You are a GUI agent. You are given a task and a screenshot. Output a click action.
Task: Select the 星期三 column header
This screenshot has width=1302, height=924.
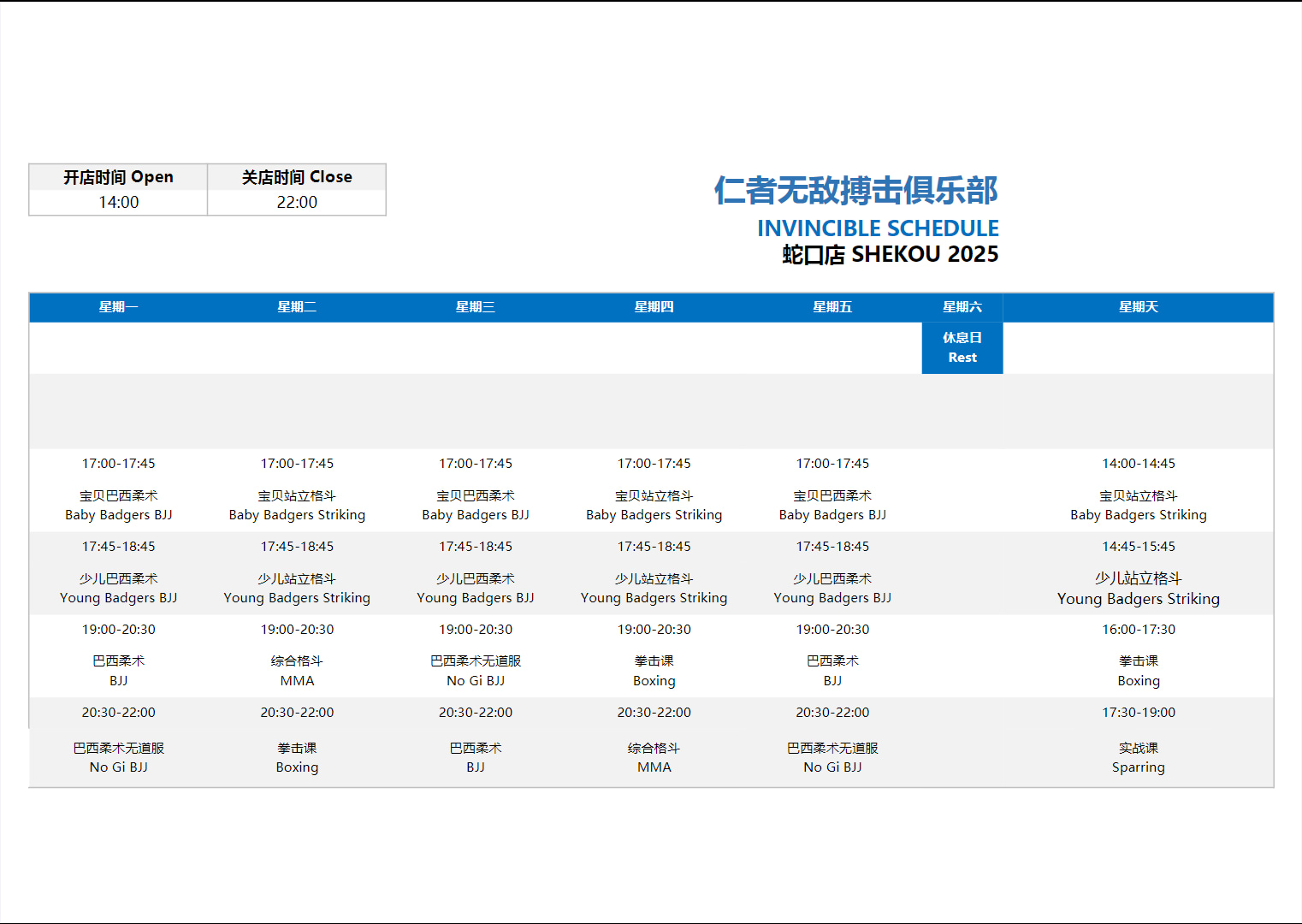tap(476, 307)
